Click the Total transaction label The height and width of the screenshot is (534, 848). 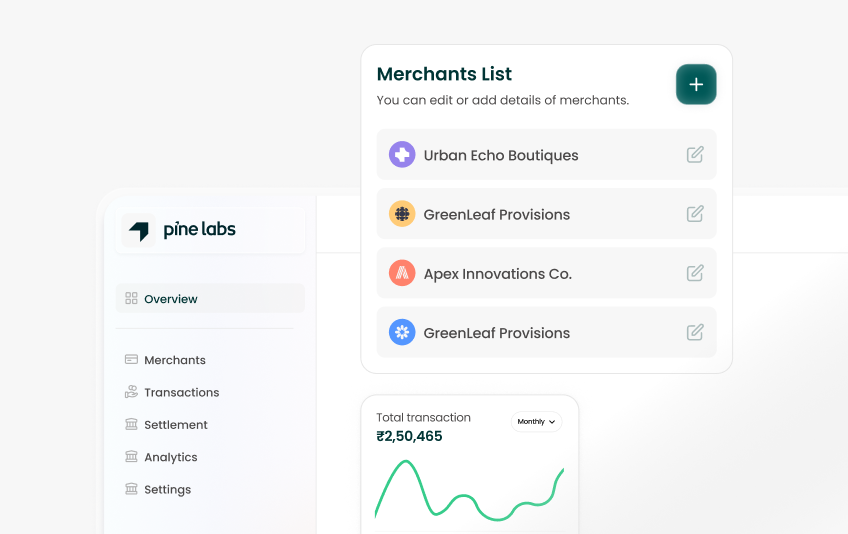click(423, 418)
